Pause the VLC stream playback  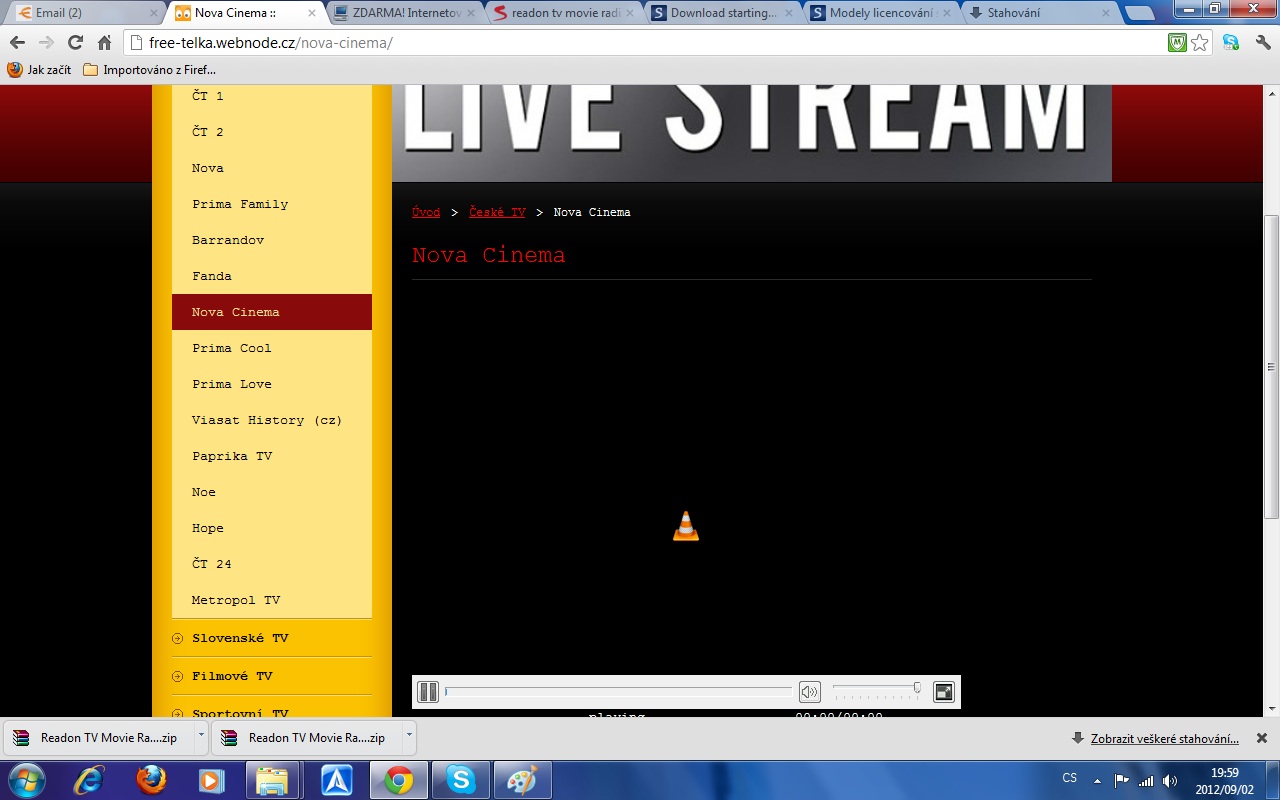coord(428,692)
